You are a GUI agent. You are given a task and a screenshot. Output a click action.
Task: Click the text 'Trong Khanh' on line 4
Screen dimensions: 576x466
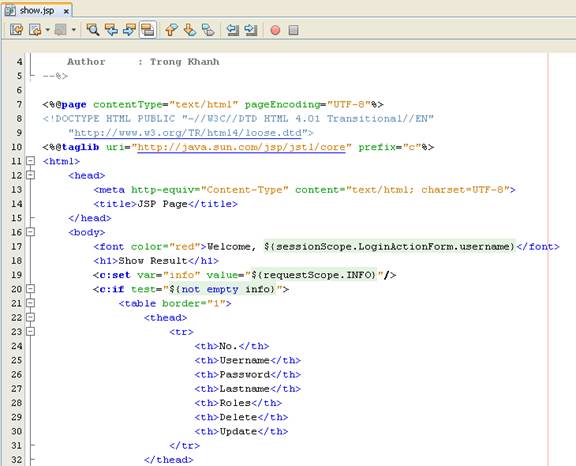coord(184,62)
